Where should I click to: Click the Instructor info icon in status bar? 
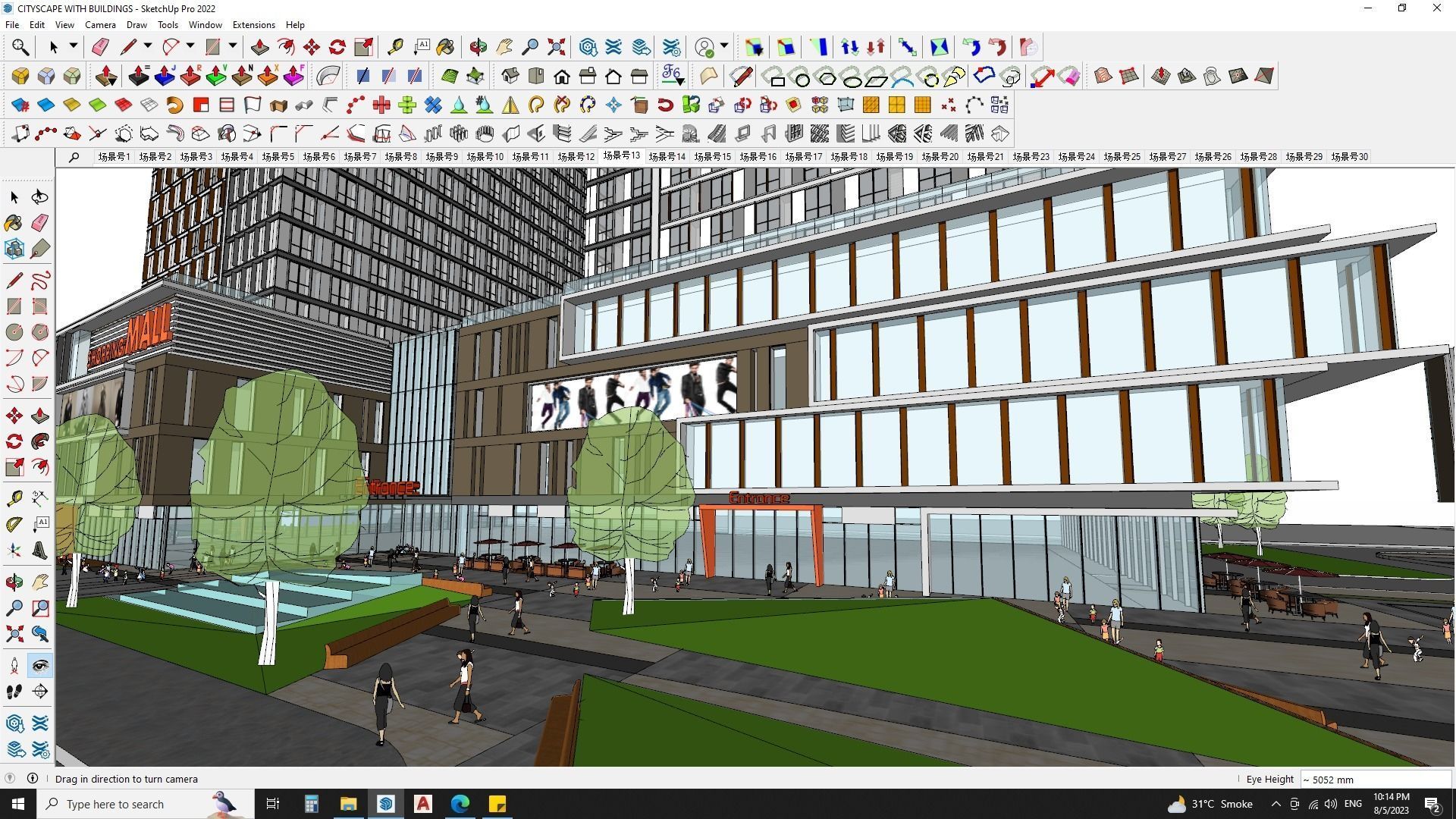33,778
